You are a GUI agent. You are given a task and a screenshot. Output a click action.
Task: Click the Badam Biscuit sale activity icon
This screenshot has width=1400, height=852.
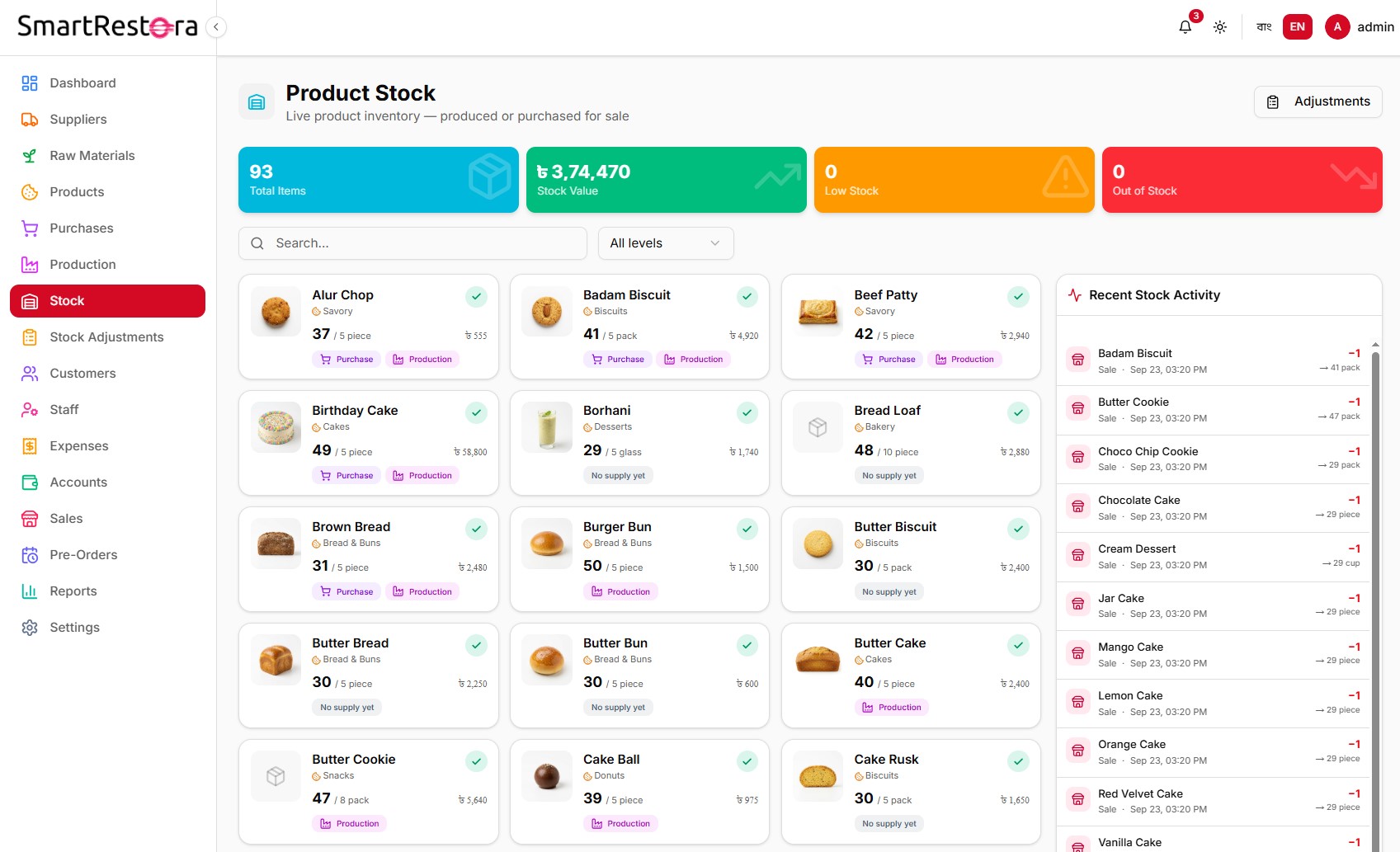click(1078, 360)
